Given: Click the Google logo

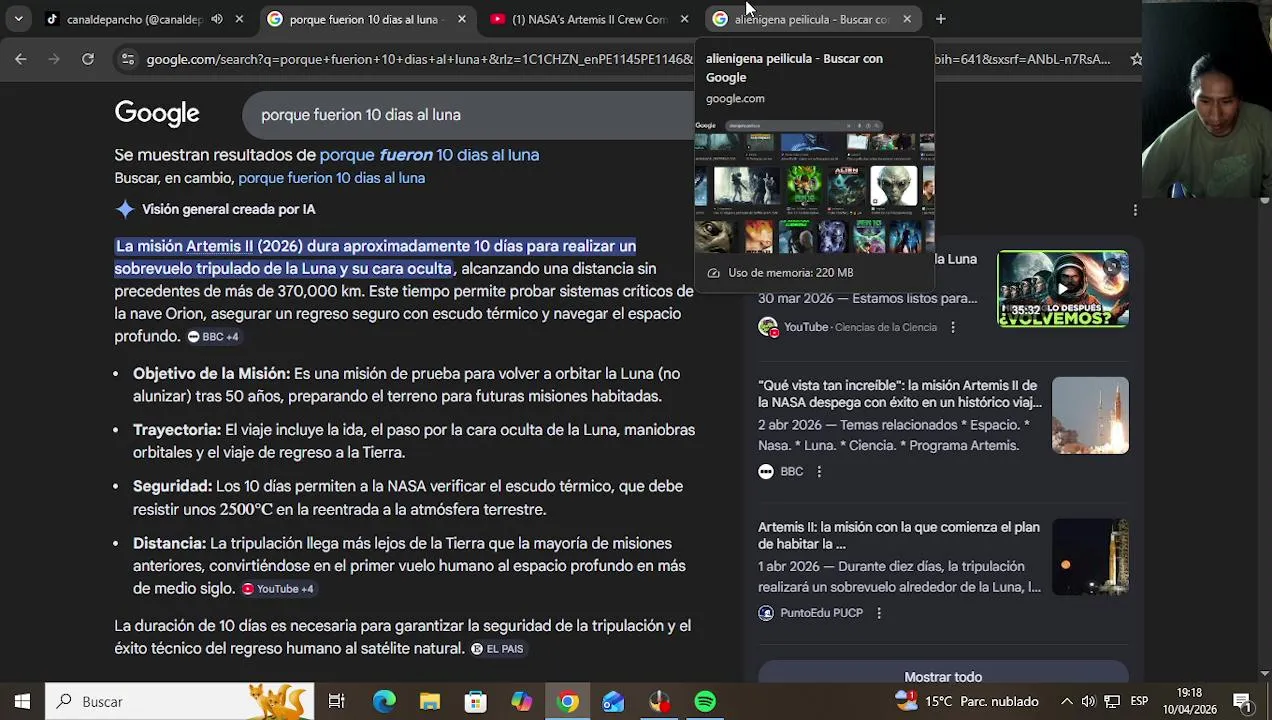Looking at the screenshot, I should [x=157, y=113].
